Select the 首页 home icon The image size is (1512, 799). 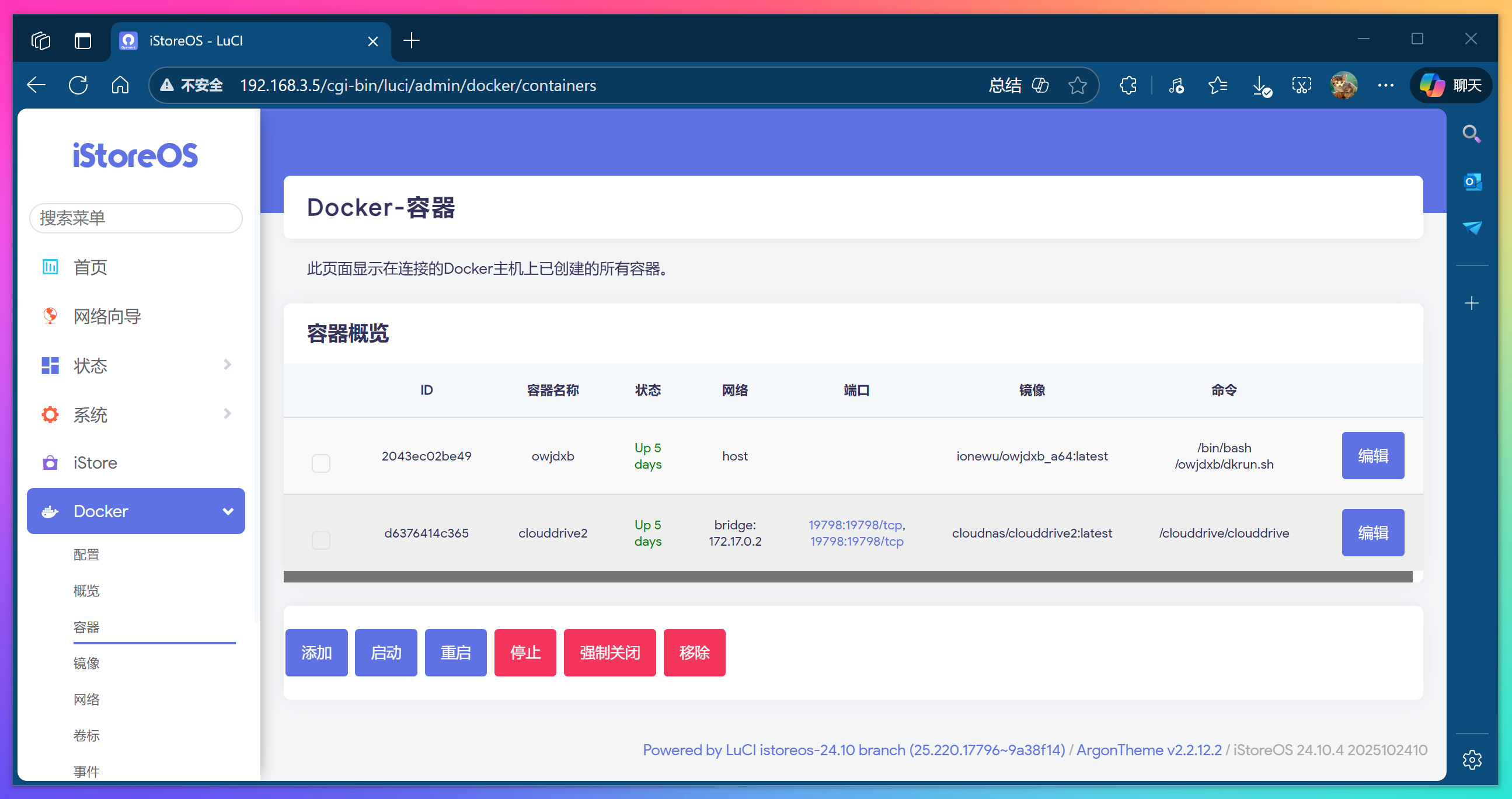[x=50, y=267]
